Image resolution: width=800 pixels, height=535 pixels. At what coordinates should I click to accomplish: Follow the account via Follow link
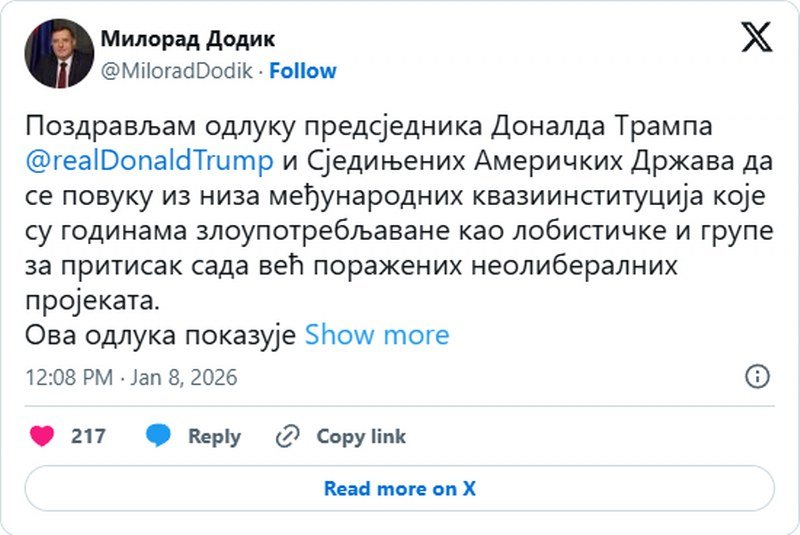pos(303,71)
